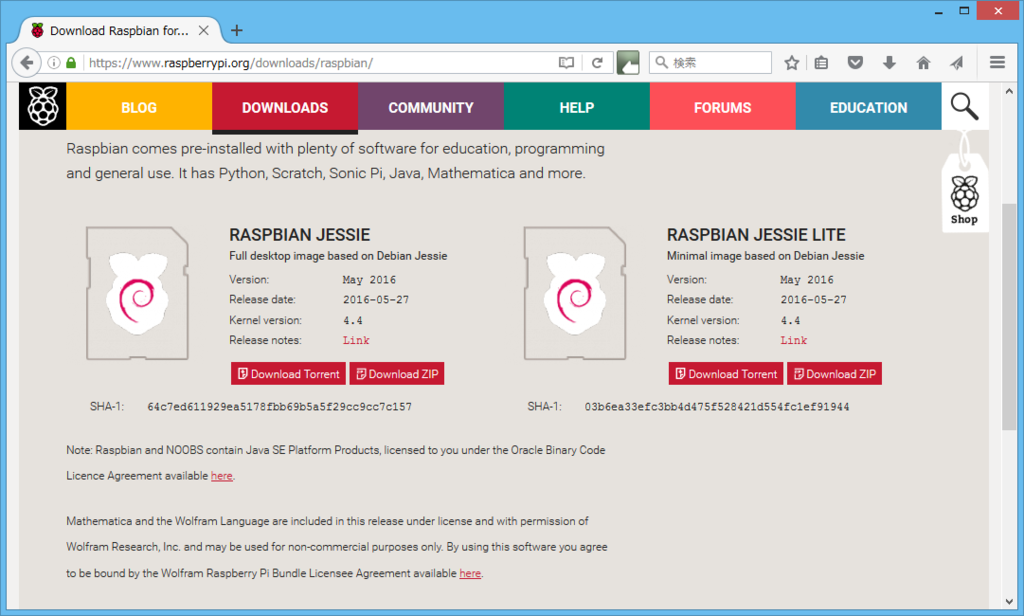The width and height of the screenshot is (1024, 616).
Task: Open Wolfram Bundle Licensee Agreement 'here' link
Action: [470, 573]
